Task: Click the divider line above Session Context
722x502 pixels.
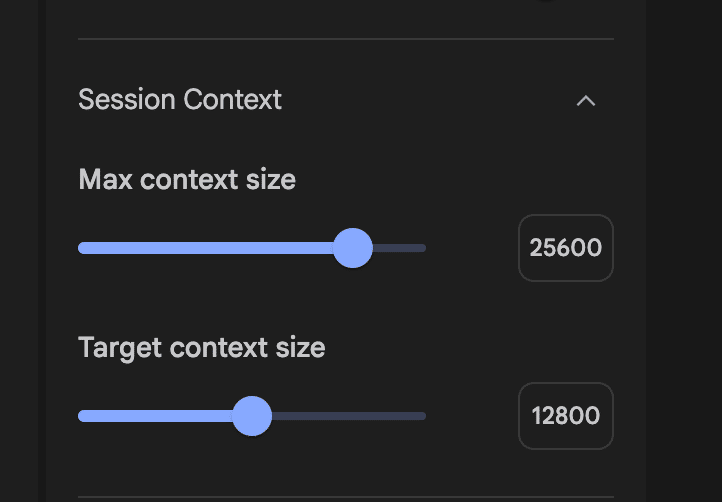Action: (x=345, y=39)
